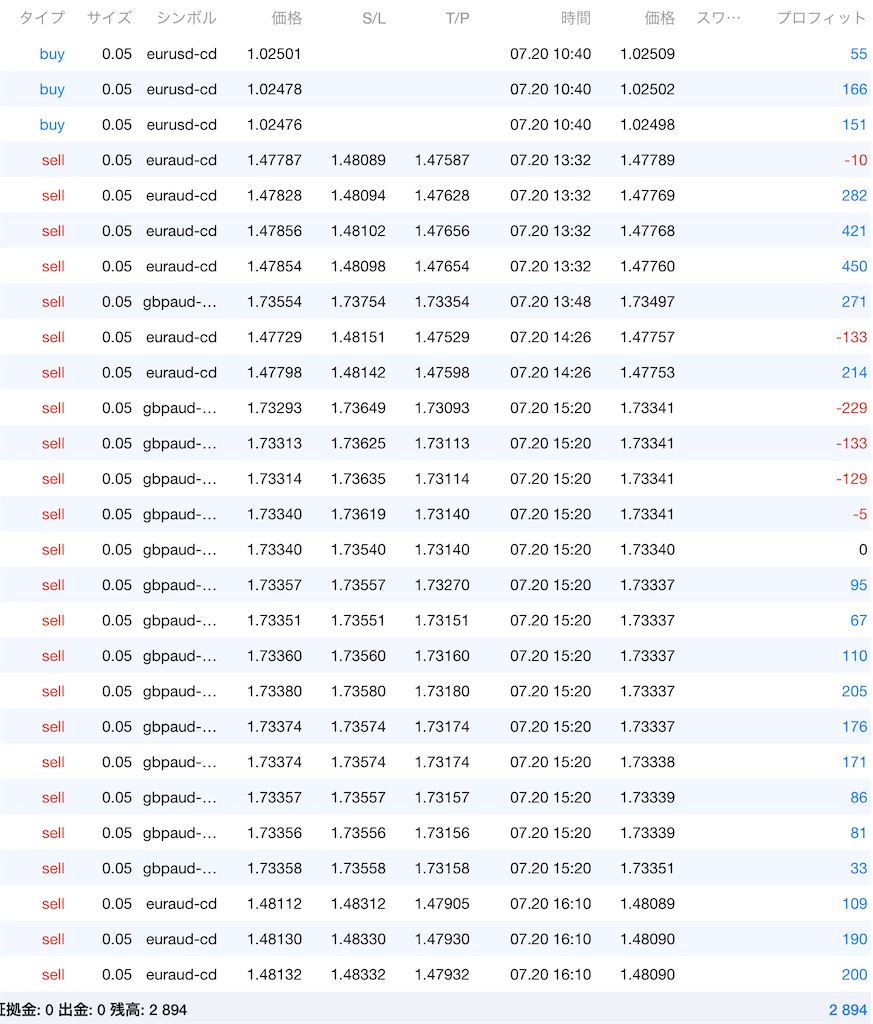Tap the profit value 86

[x=859, y=797]
